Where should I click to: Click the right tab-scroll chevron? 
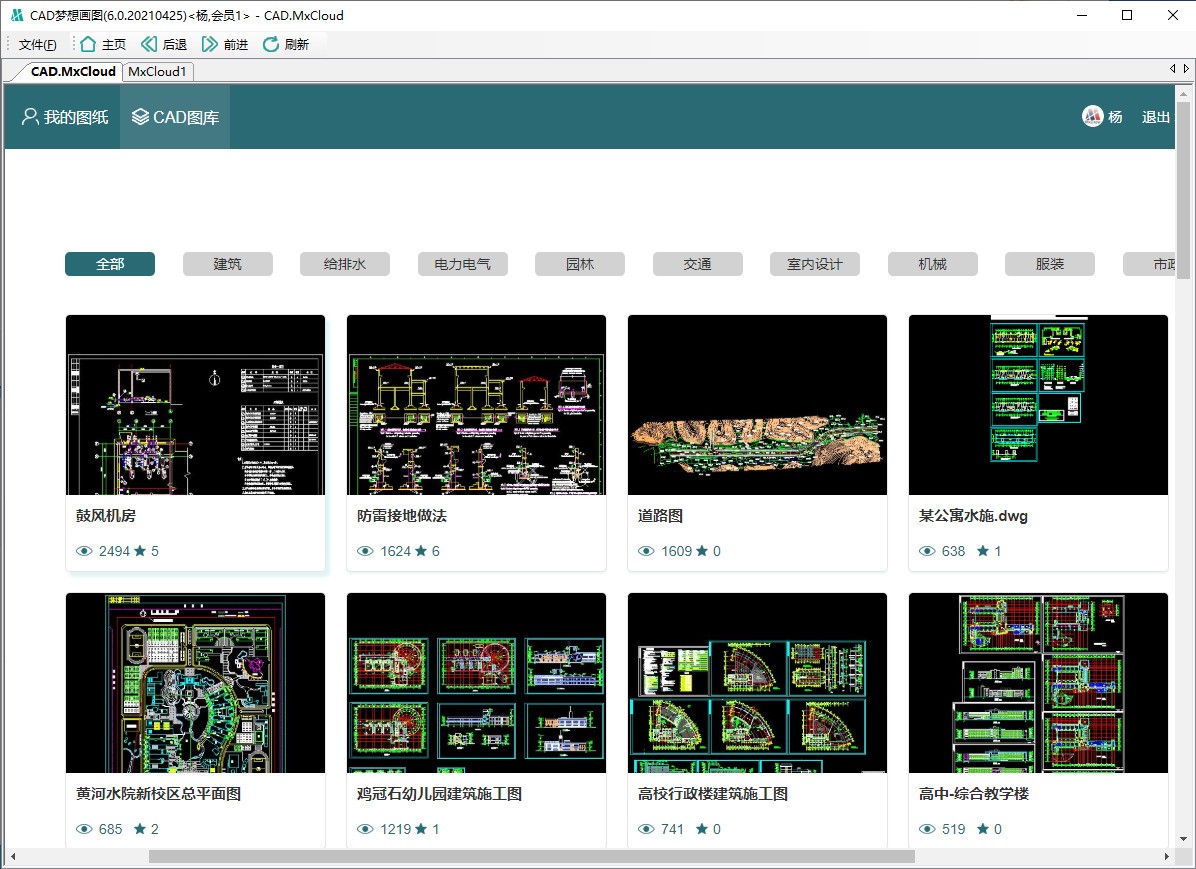point(1188,69)
